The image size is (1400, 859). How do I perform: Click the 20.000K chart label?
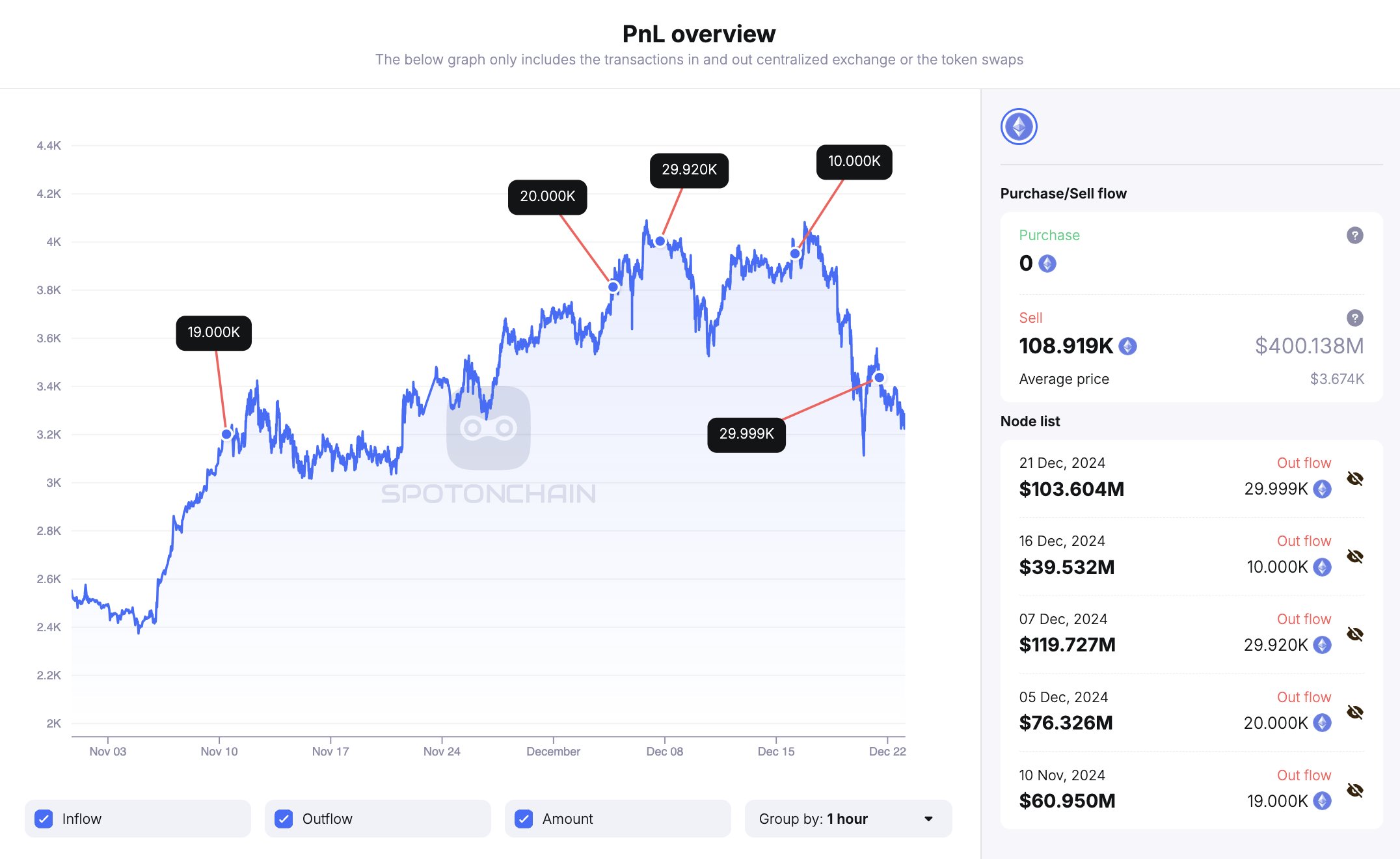(547, 197)
